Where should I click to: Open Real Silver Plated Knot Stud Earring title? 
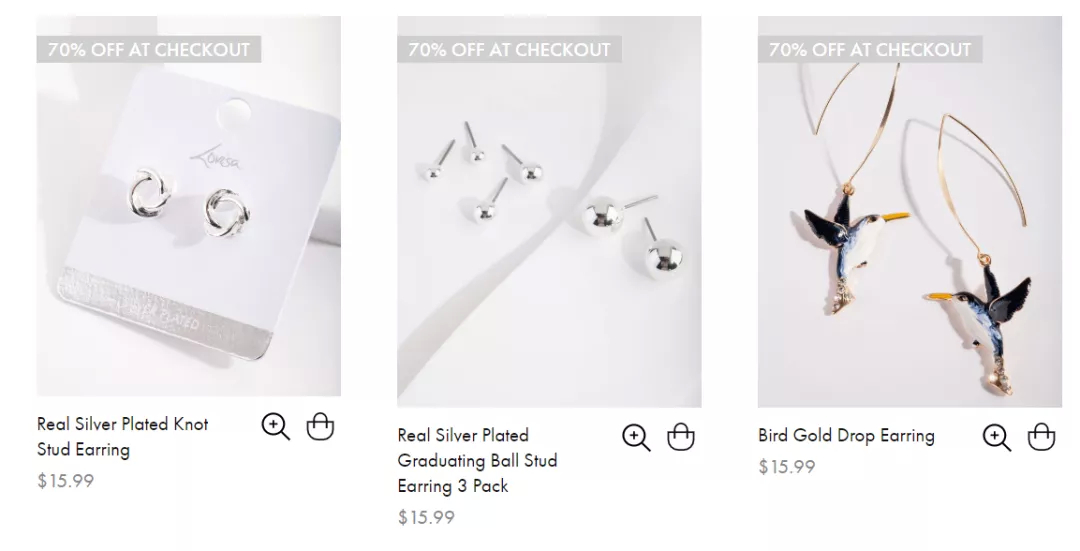(123, 437)
